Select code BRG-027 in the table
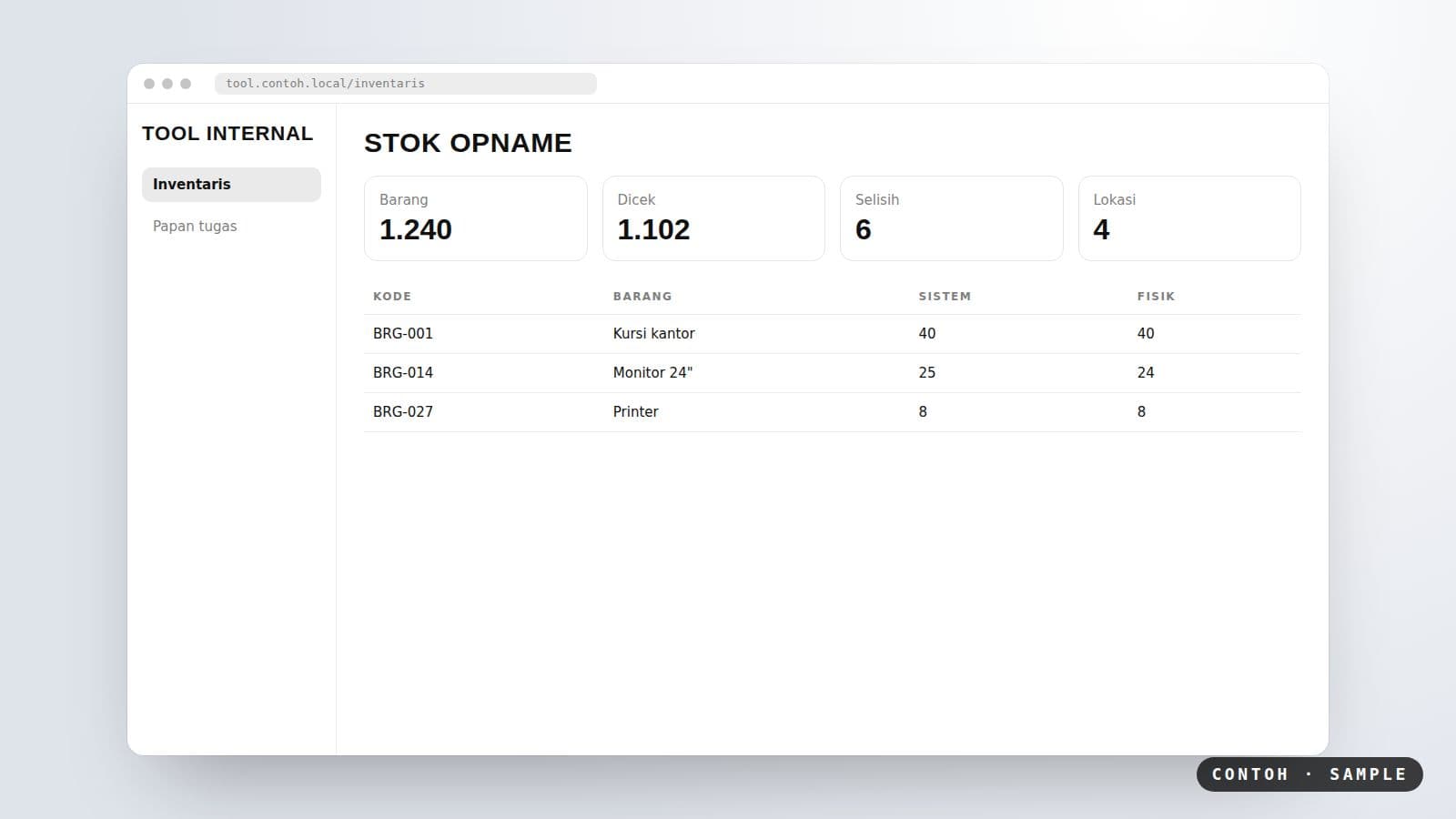This screenshot has width=1456, height=819. [403, 412]
